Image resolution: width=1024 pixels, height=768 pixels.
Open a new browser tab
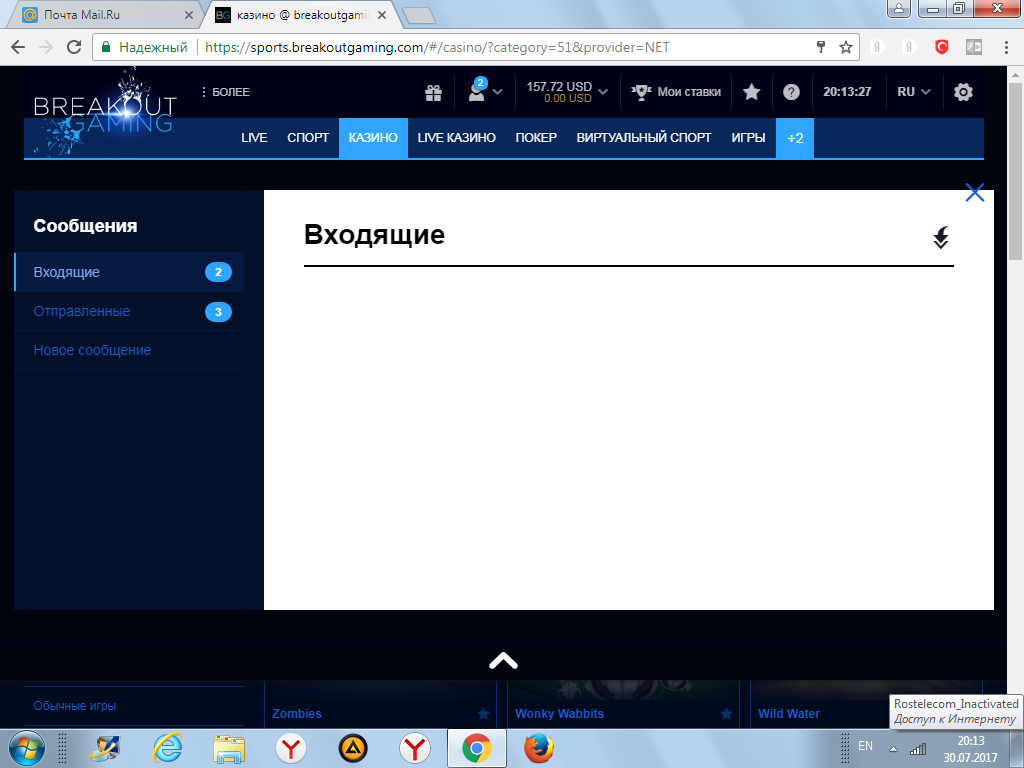coord(419,16)
